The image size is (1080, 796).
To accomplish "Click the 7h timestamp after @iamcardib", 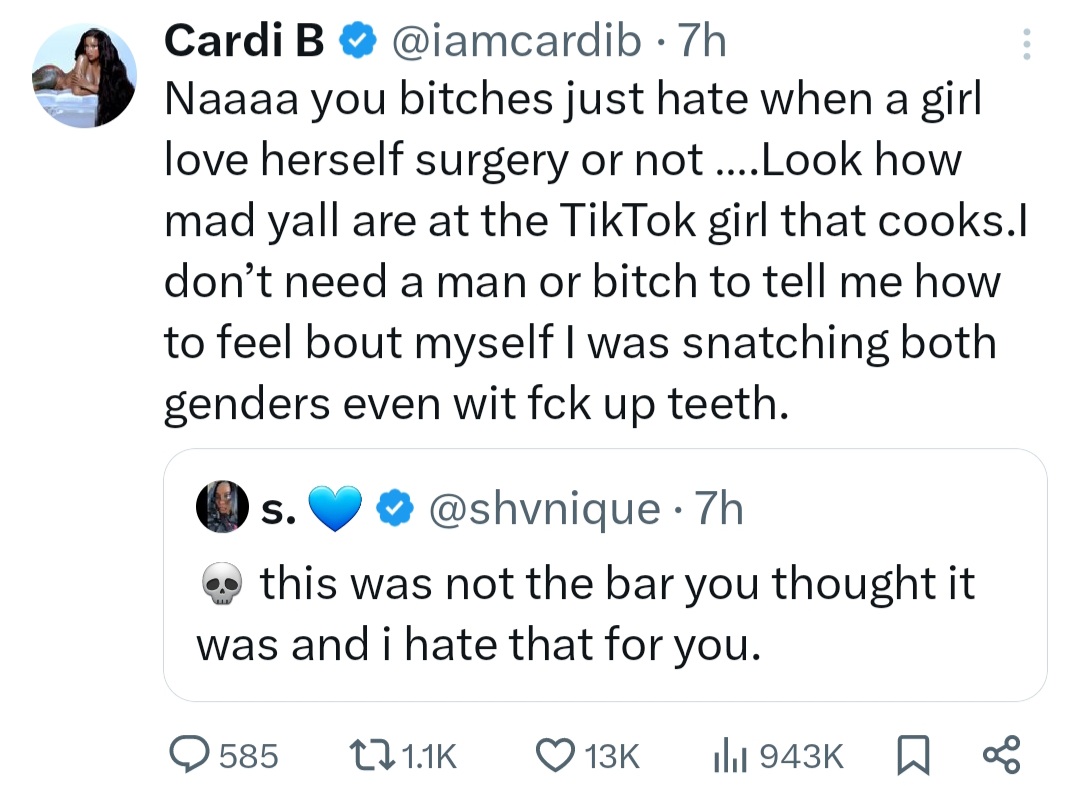I will 702,42.
